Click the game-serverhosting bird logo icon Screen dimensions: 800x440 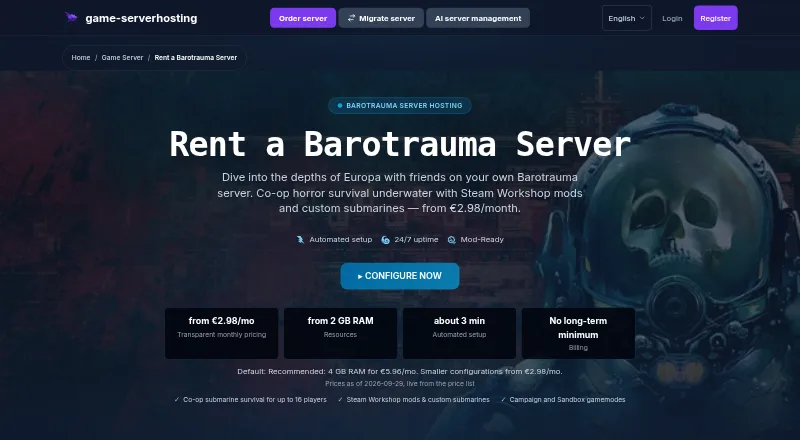coord(71,18)
